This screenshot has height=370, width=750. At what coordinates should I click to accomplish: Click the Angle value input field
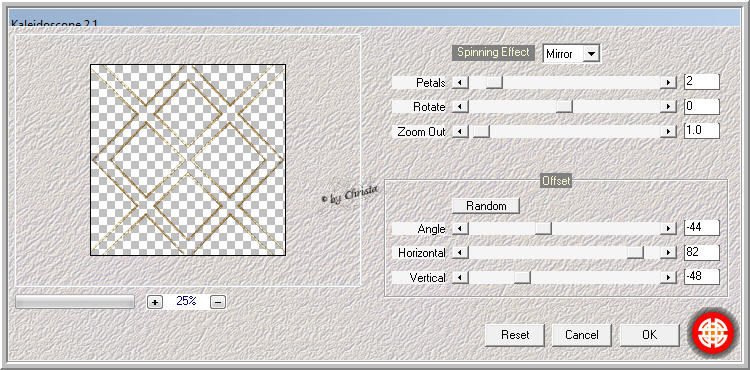pos(702,228)
